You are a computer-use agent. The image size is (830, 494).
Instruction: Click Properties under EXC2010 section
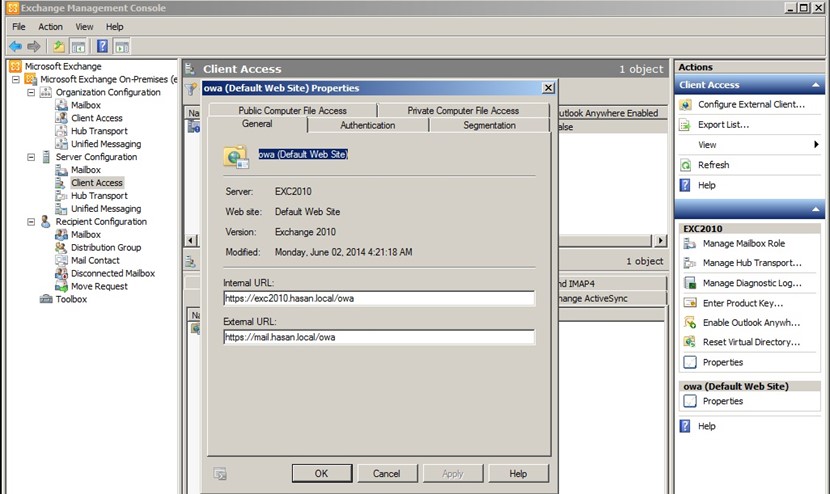[x=723, y=362]
